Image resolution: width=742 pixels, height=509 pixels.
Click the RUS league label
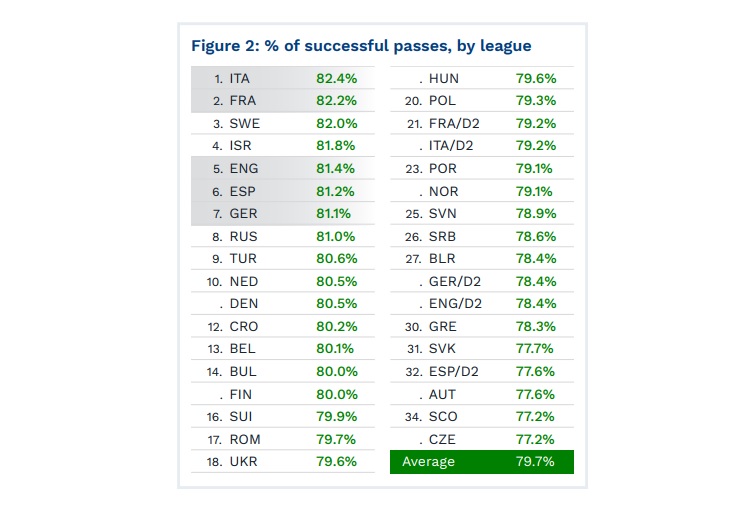tap(243, 236)
